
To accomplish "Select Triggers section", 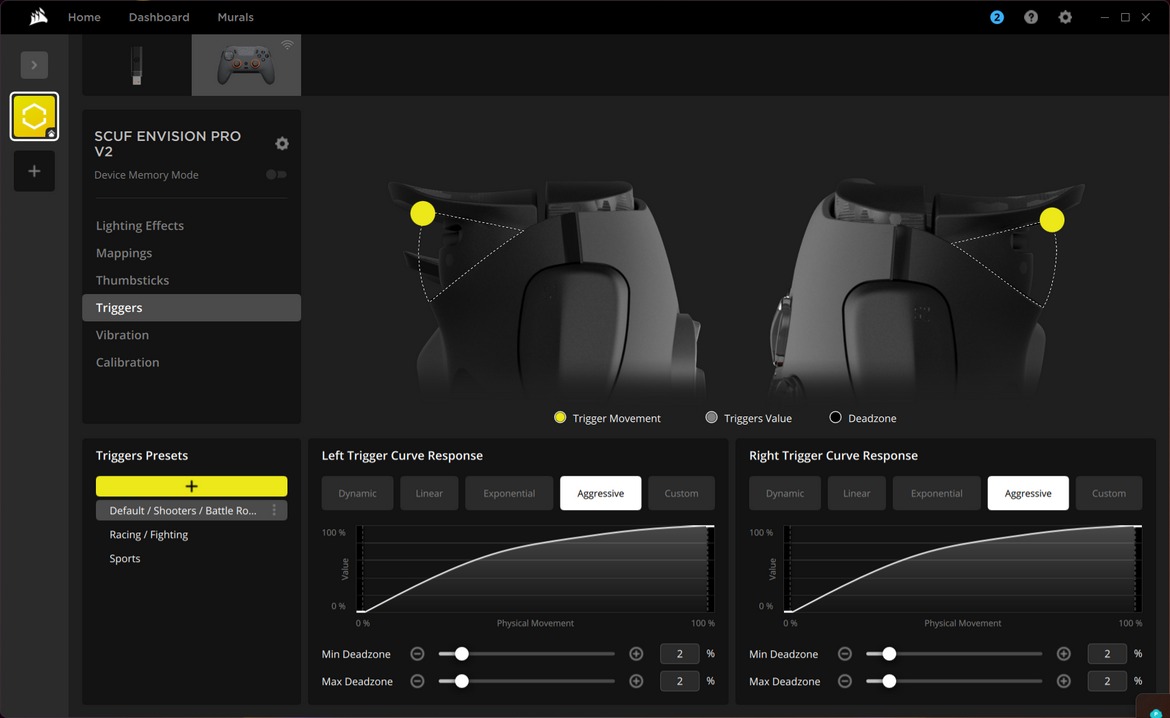I will (192, 308).
